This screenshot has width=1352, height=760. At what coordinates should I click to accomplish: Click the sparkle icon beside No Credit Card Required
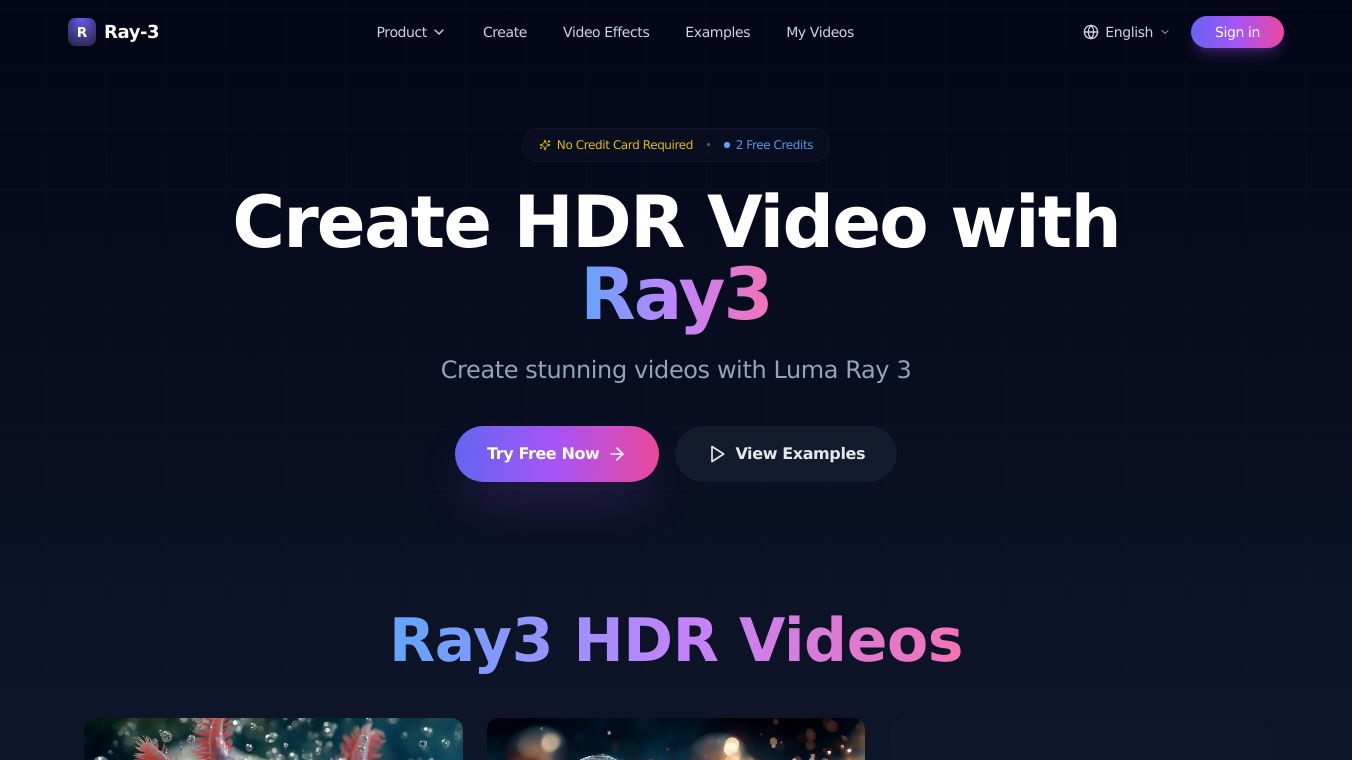(545, 145)
